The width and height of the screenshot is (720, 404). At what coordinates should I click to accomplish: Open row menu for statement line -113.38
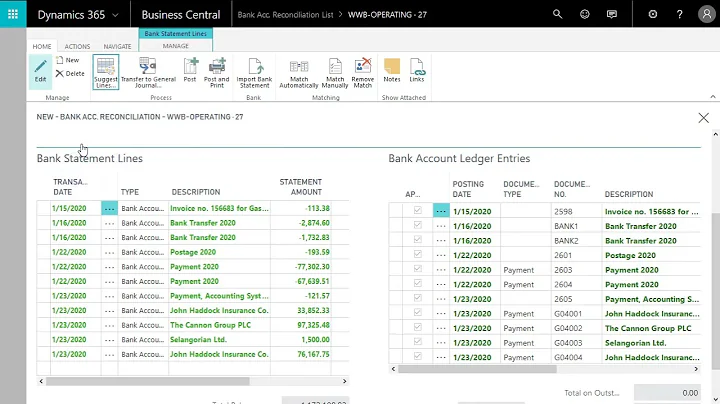pos(109,208)
